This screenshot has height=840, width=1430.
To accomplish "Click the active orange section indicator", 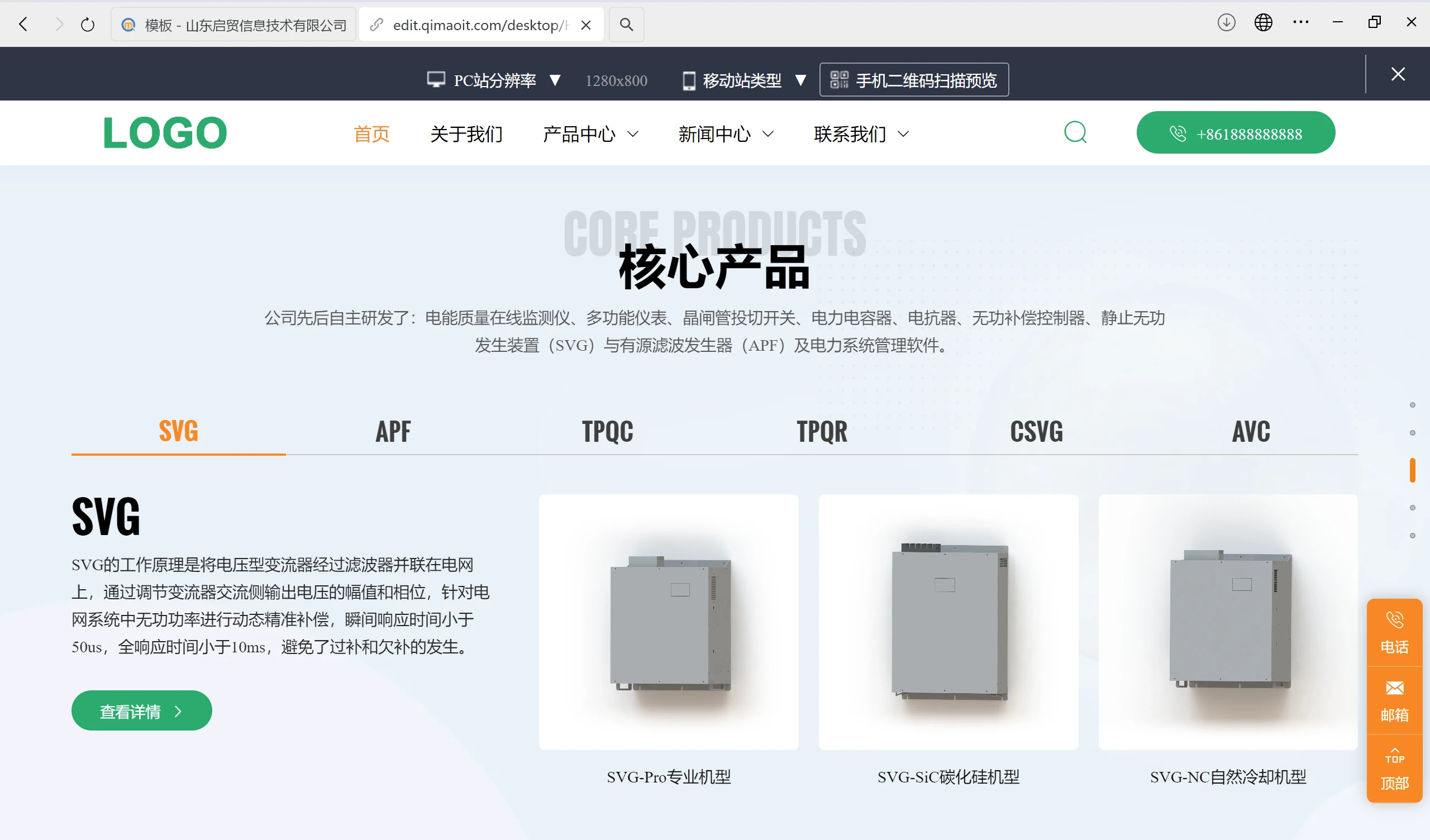I will [x=1413, y=470].
